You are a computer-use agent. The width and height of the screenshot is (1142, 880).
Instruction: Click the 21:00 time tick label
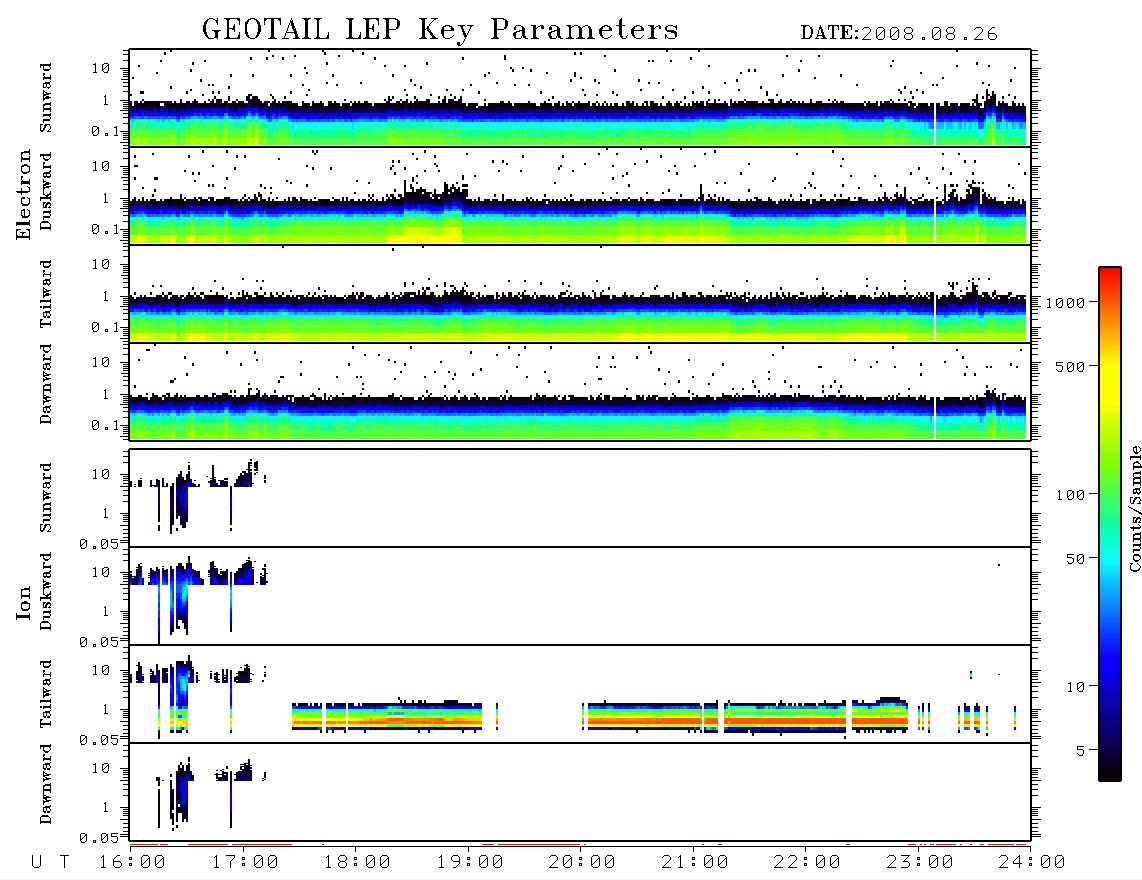click(695, 863)
